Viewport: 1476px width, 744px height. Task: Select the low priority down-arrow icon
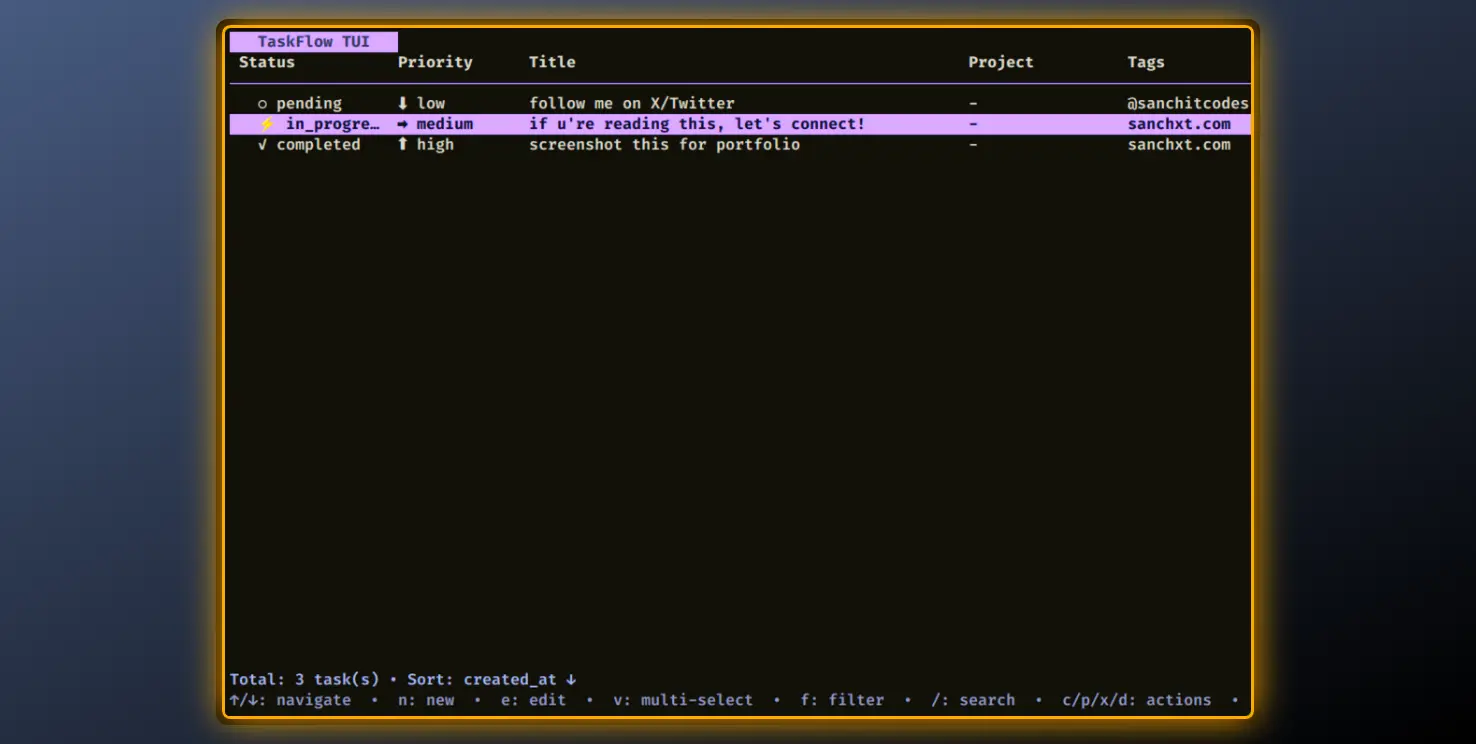coord(402,103)
